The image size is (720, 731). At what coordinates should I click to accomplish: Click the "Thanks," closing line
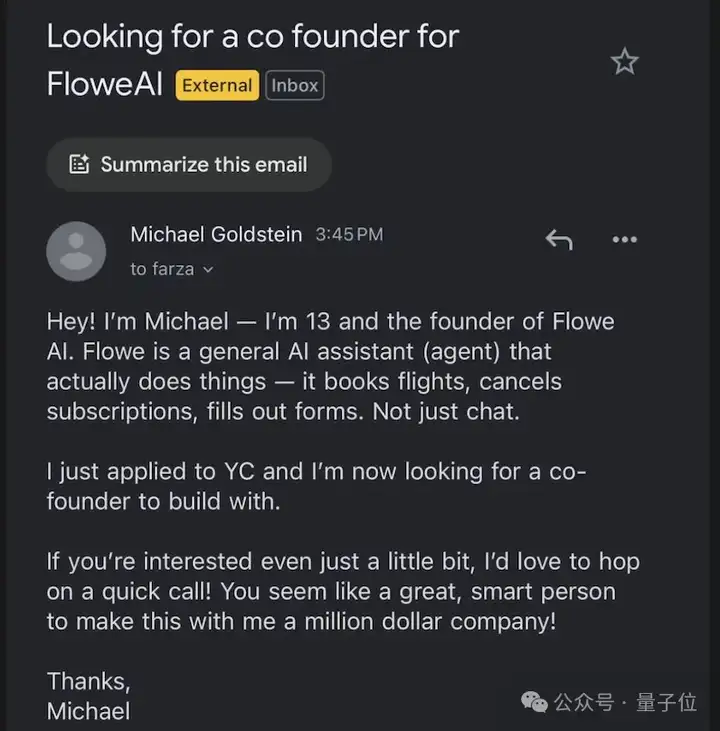tap(88, 682)
